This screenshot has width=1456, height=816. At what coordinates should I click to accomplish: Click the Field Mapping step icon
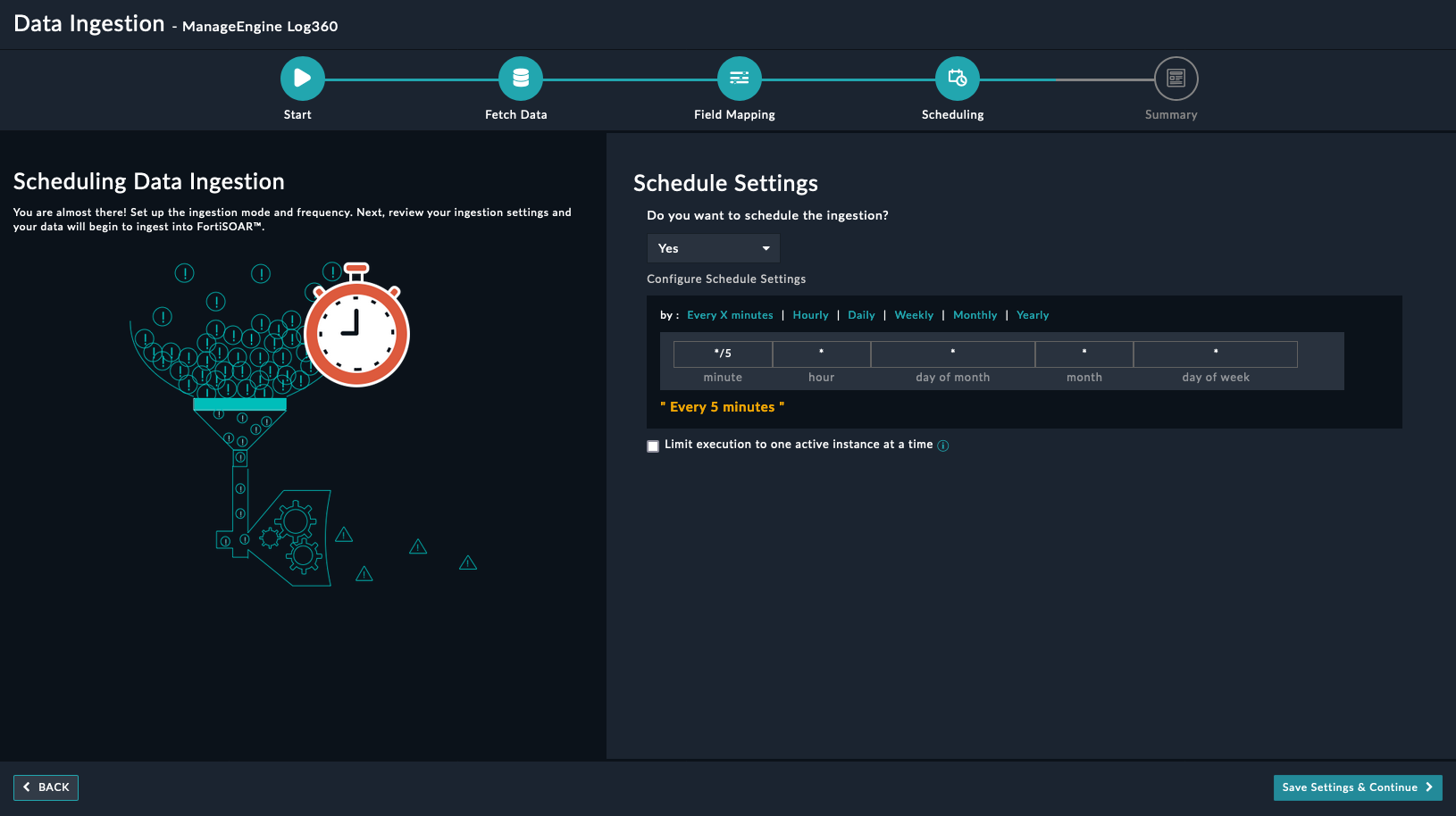click(x=739, y=78)
